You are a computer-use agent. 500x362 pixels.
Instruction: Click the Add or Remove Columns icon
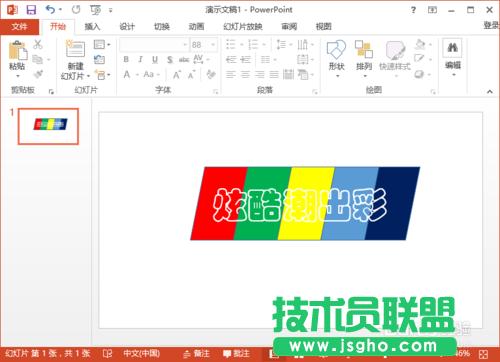pos(266,60)
